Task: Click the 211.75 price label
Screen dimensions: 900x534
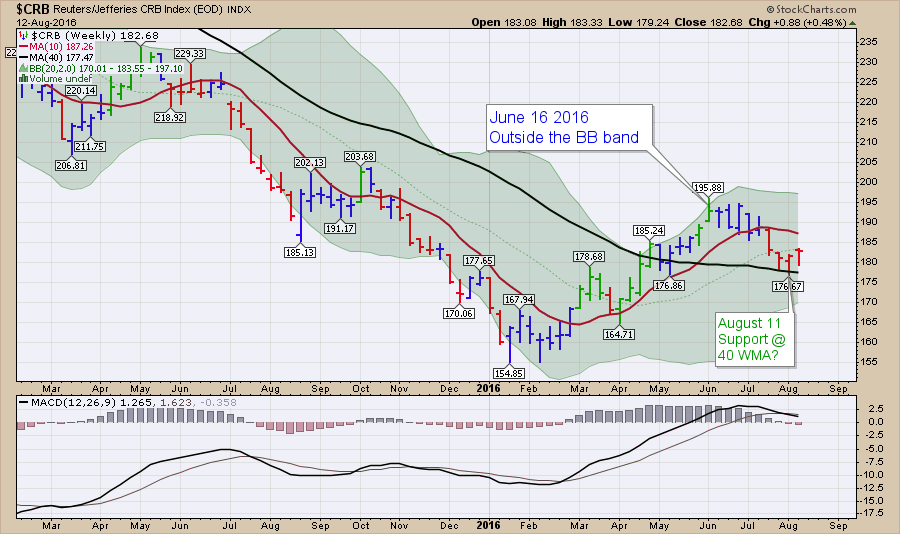Action: [x=90, y=146]
